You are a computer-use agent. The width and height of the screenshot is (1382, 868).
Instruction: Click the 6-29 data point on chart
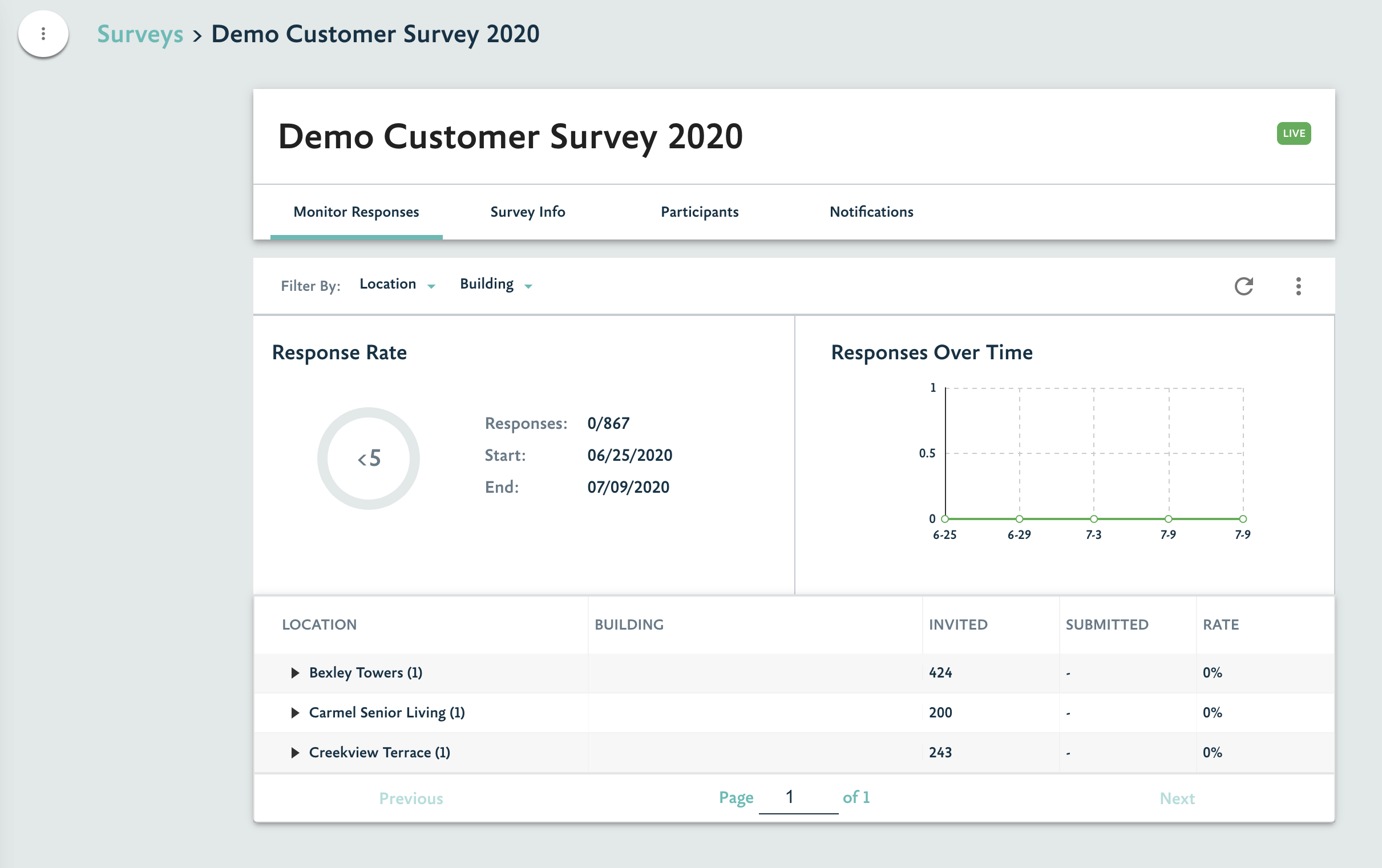click(1019, 518)
